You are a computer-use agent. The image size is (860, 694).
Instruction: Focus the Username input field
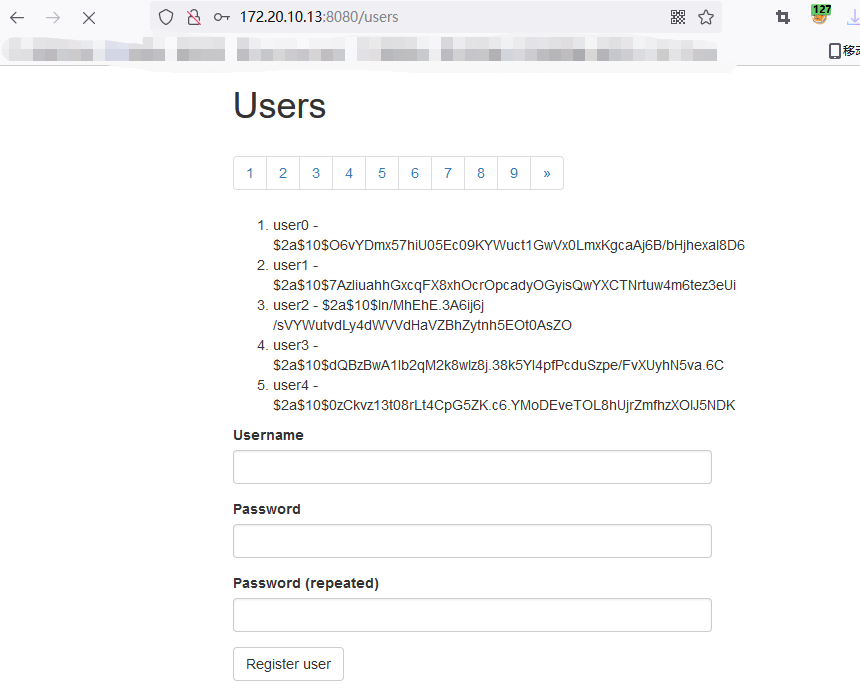[x=472, y=467]
